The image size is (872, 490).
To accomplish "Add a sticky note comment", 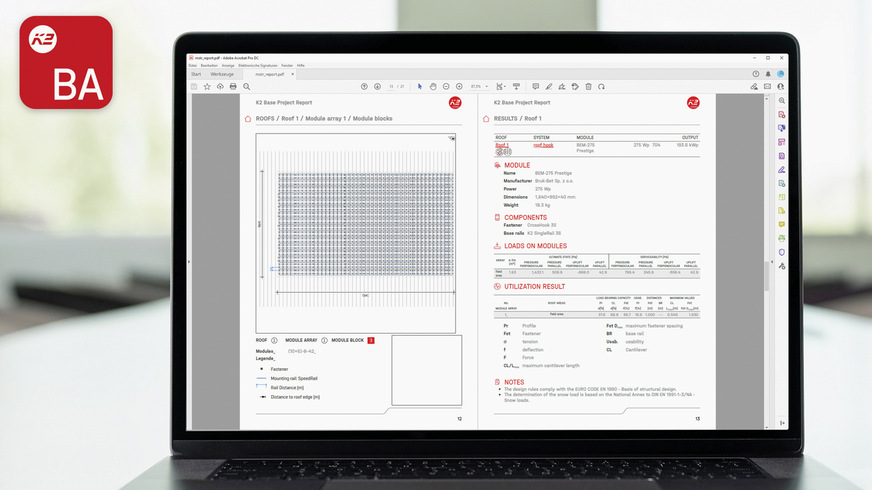I will (x=536, y=86).
